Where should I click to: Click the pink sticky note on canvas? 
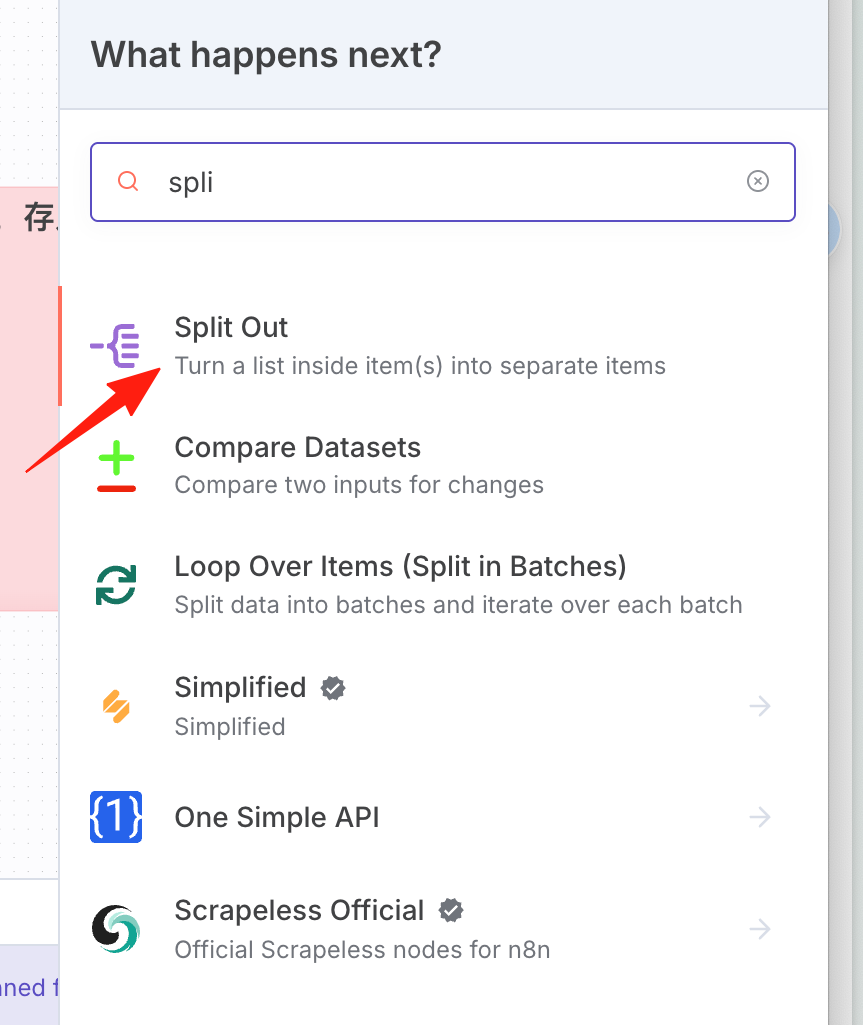[x=29, y=398]
